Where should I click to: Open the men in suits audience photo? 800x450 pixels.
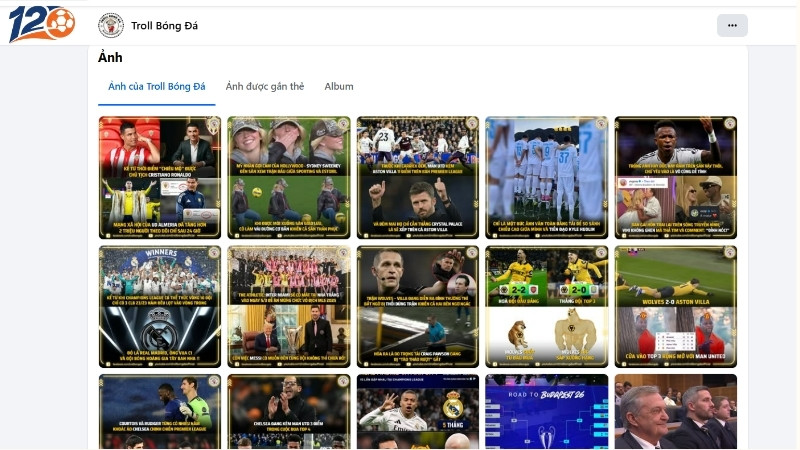pyautogui.click(x=676, y=412)
